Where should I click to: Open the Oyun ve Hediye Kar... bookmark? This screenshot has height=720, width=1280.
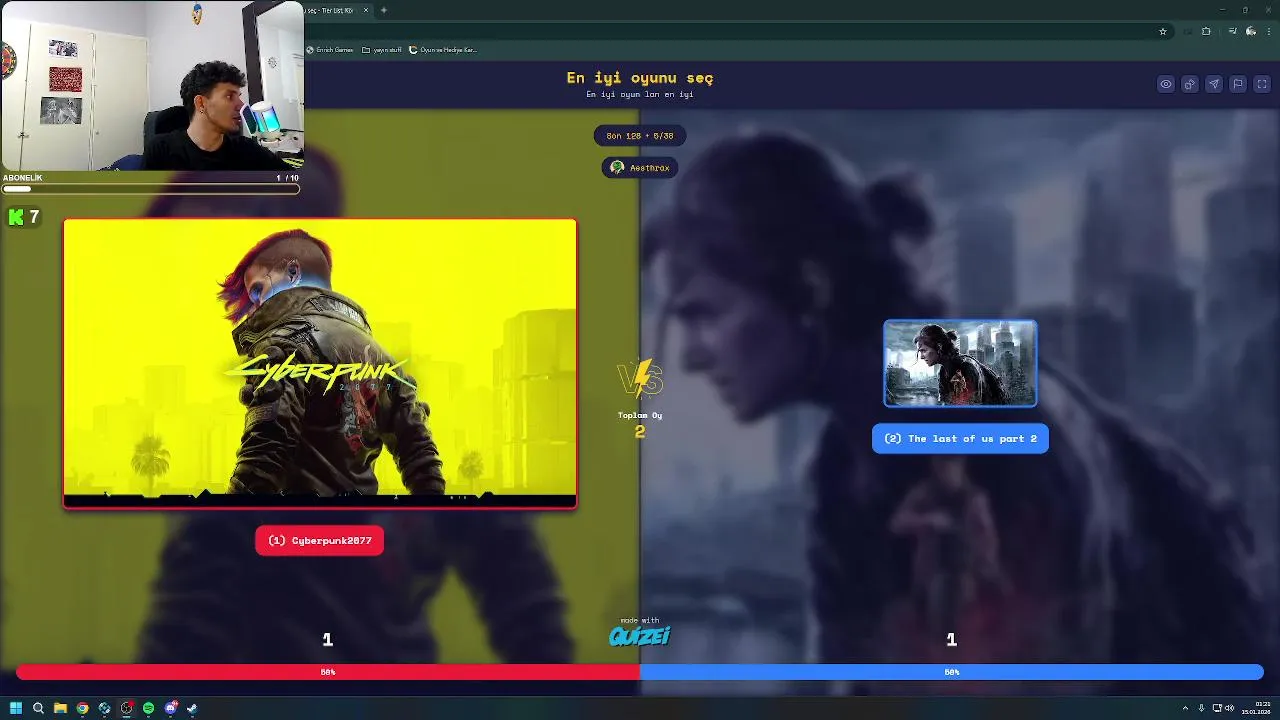(443, 50)
